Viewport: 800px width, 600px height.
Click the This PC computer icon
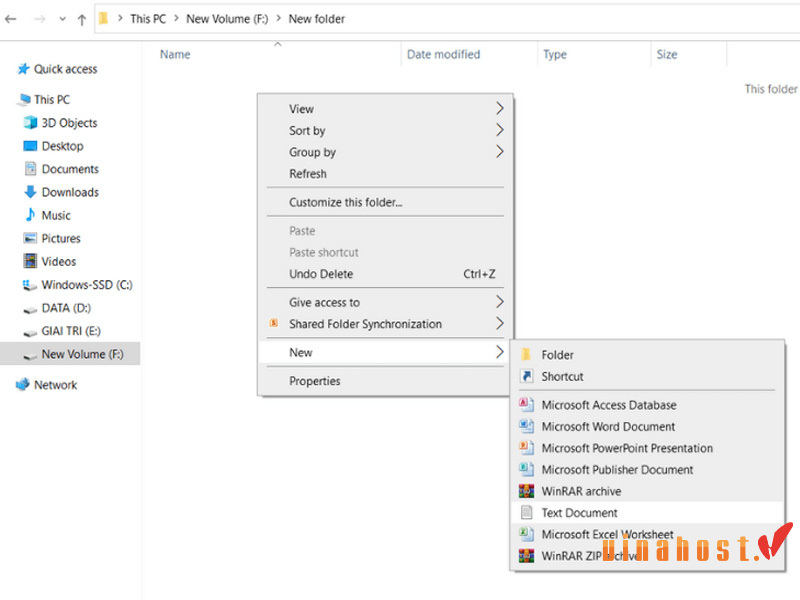click(x=23, y=100)
